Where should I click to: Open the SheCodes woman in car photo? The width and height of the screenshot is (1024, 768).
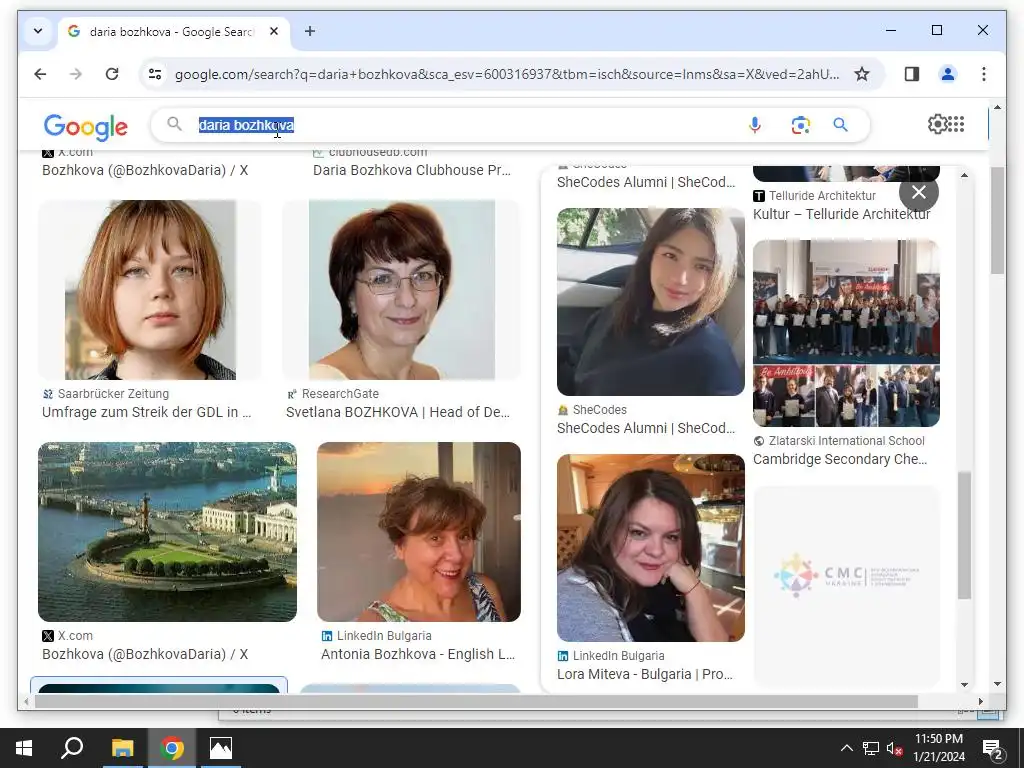tap(650, 302)
